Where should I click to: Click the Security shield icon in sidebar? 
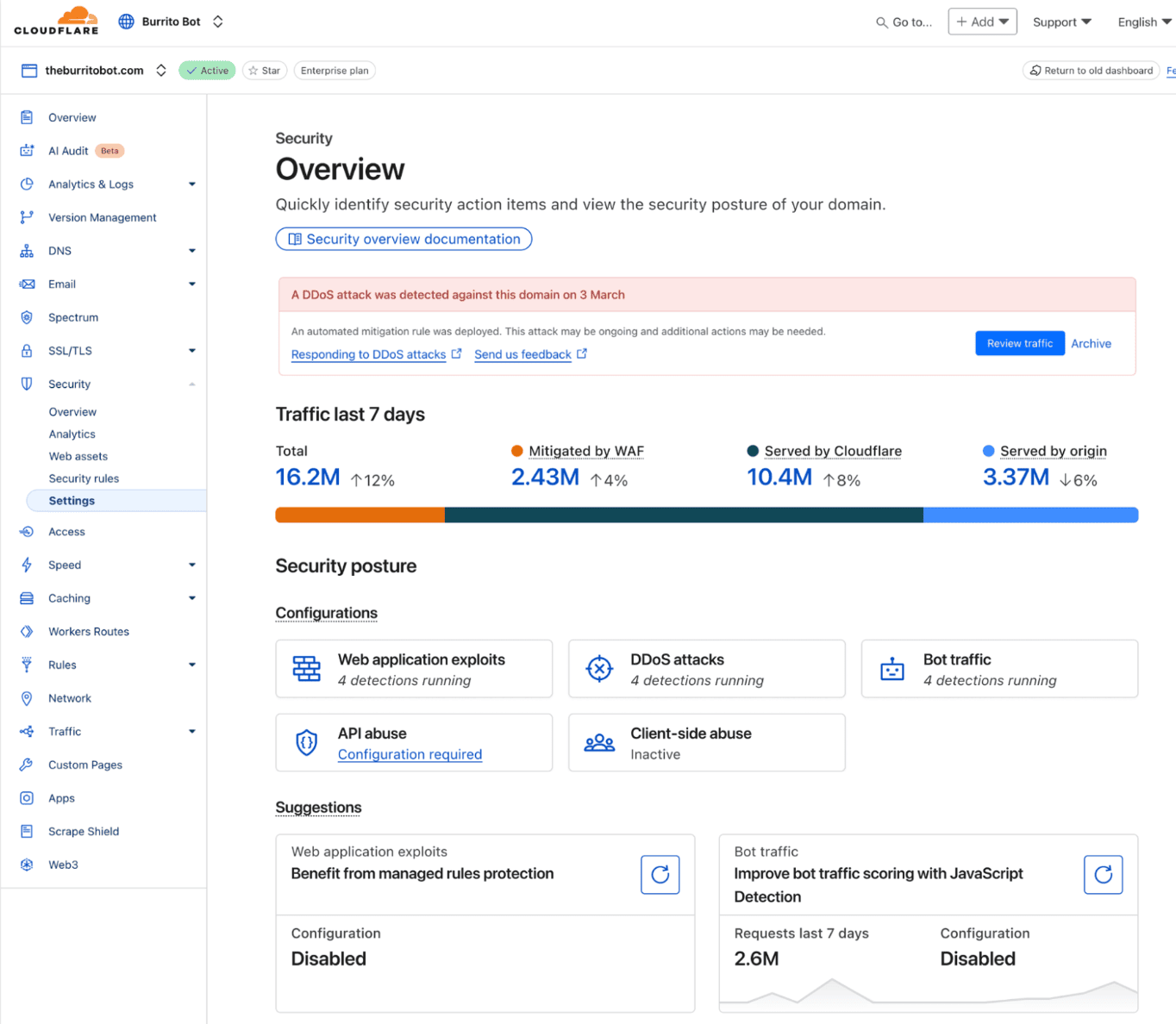click(x=27, y=384)
